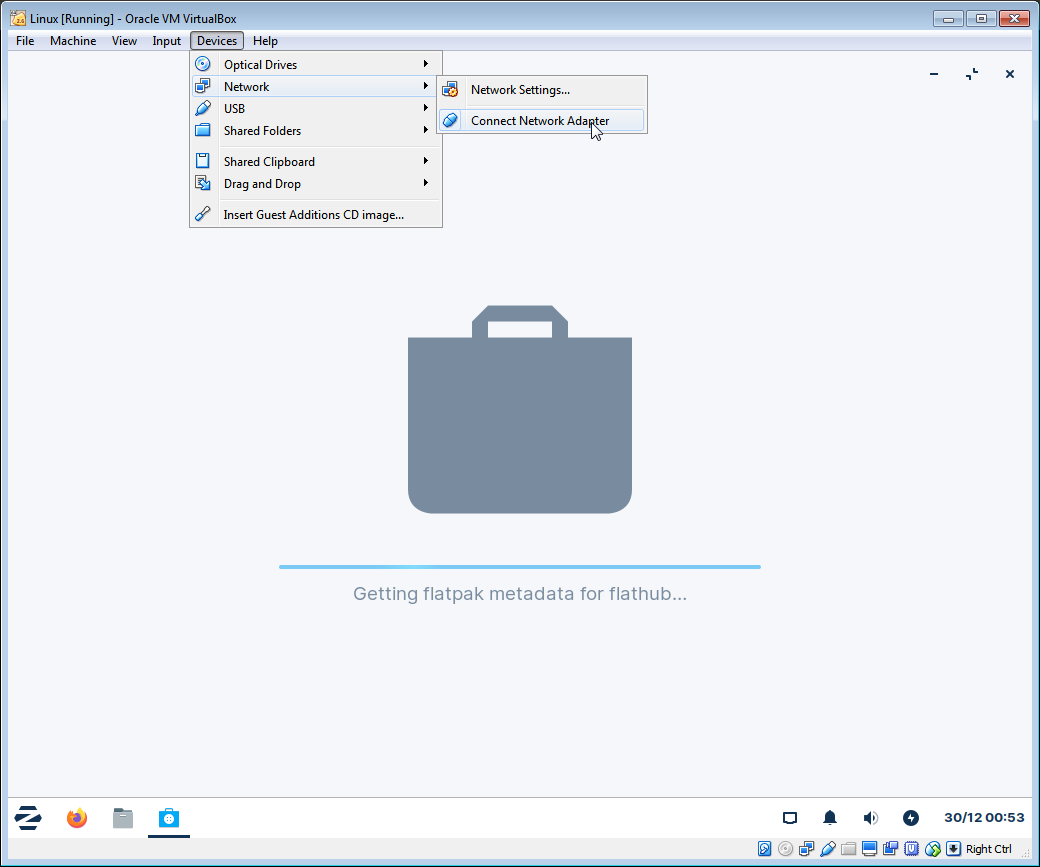Click the VirtualBox title bar icon
The image size is (1040, 867).
pyautogui.click(x=18, y=18)
